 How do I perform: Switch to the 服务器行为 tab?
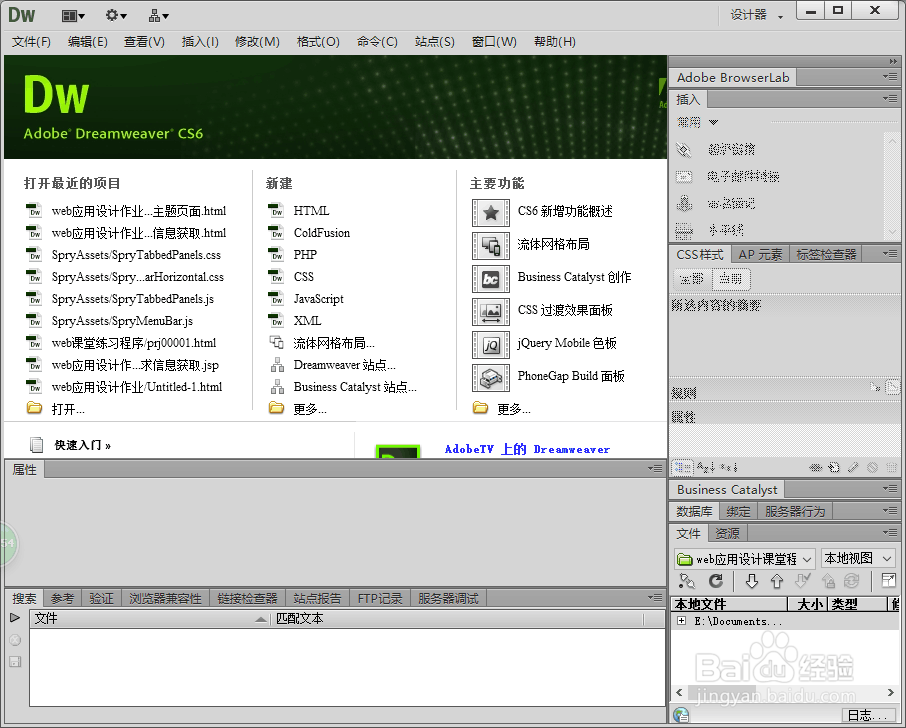coord(795,511)
